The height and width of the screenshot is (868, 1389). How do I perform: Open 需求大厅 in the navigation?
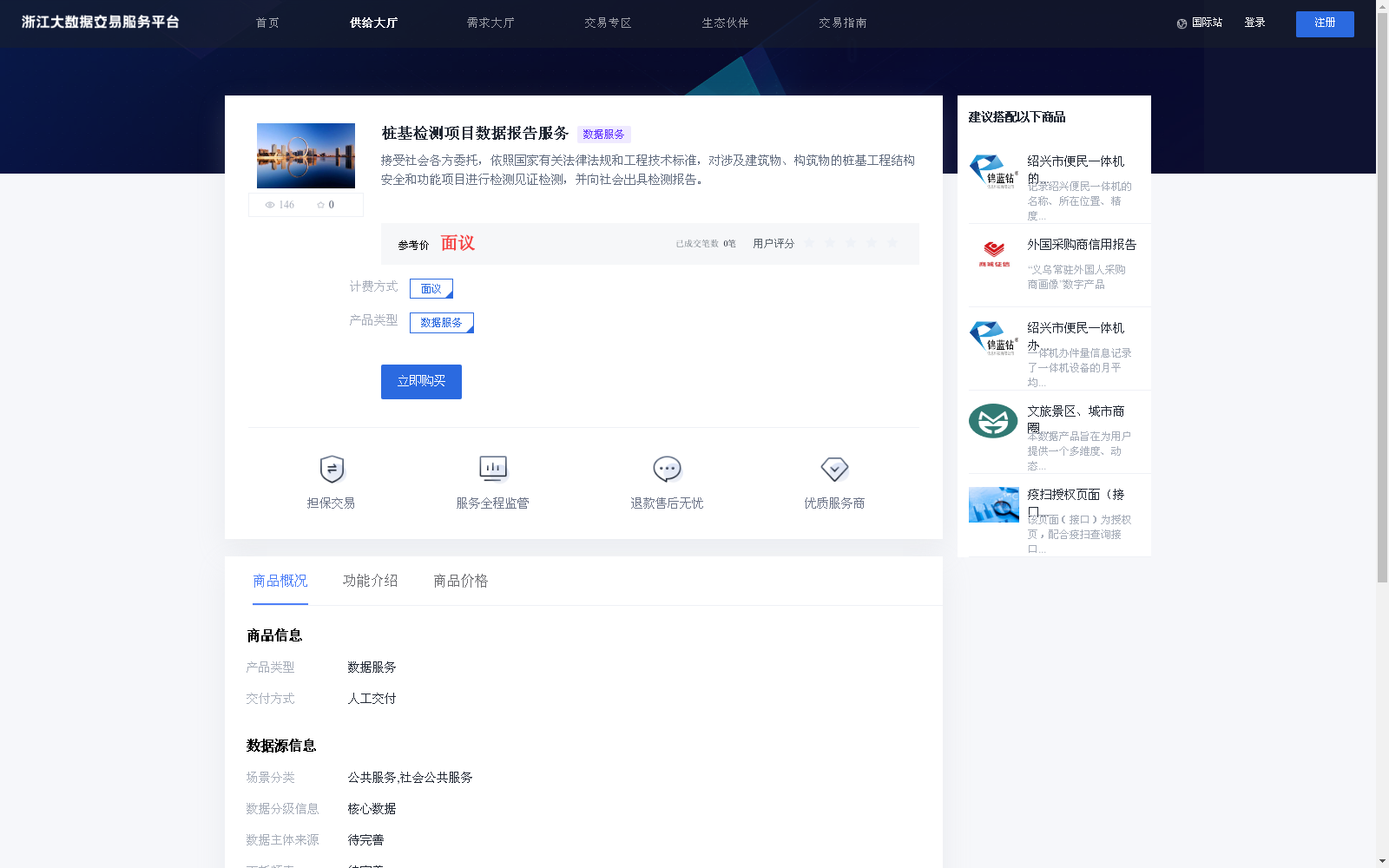pyautogui.click(x=490, y=23)
